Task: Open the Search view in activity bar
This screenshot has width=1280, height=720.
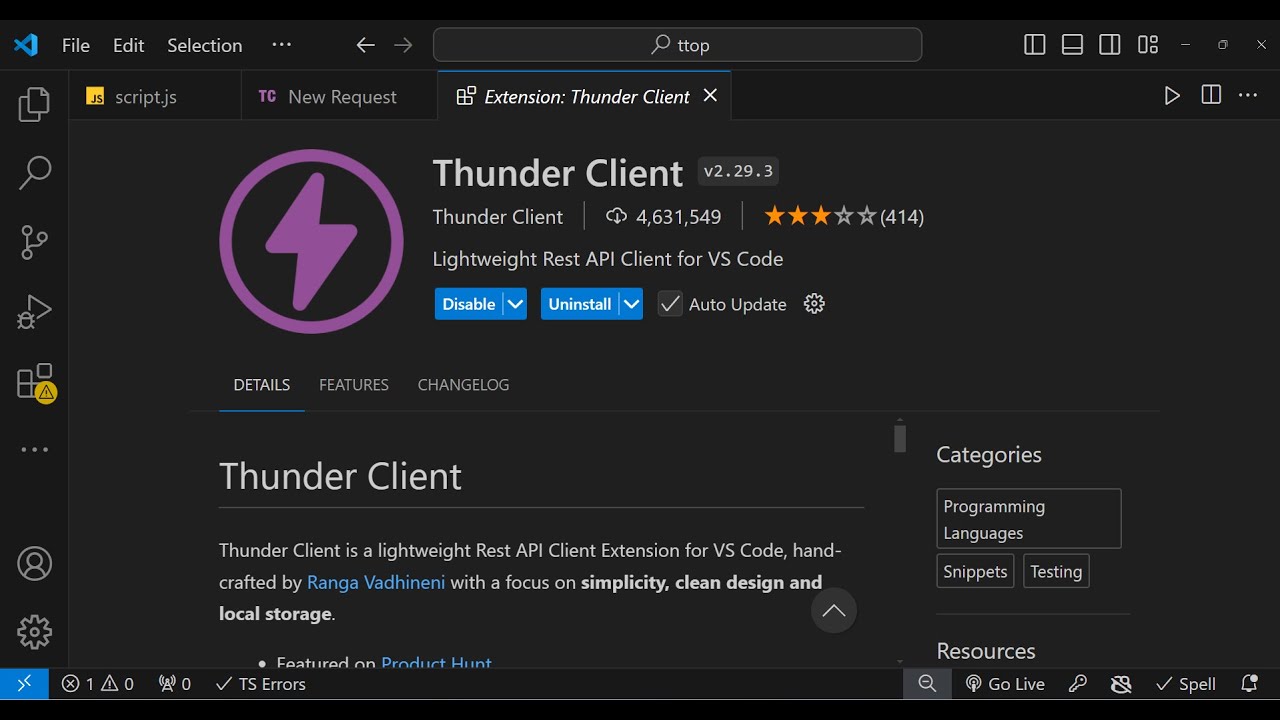Action: (x=34, y=172)
